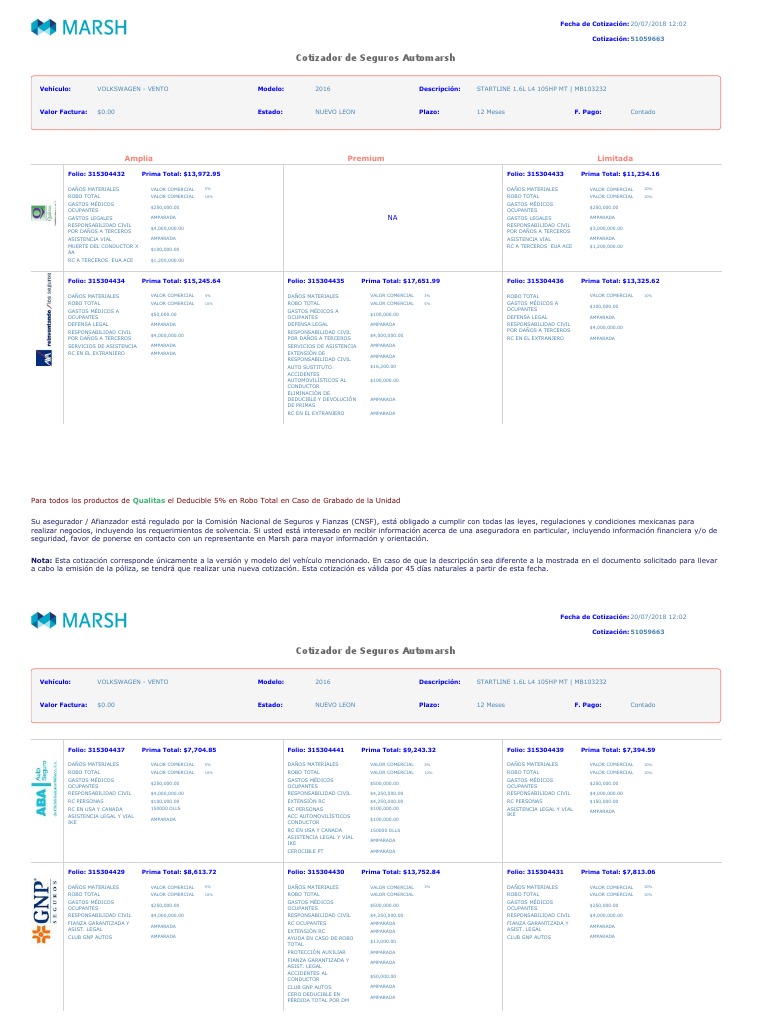The height and width of the screenshot is (1024, 768).
Task: Click Folio: 315304441
Action: pos(316,750)
